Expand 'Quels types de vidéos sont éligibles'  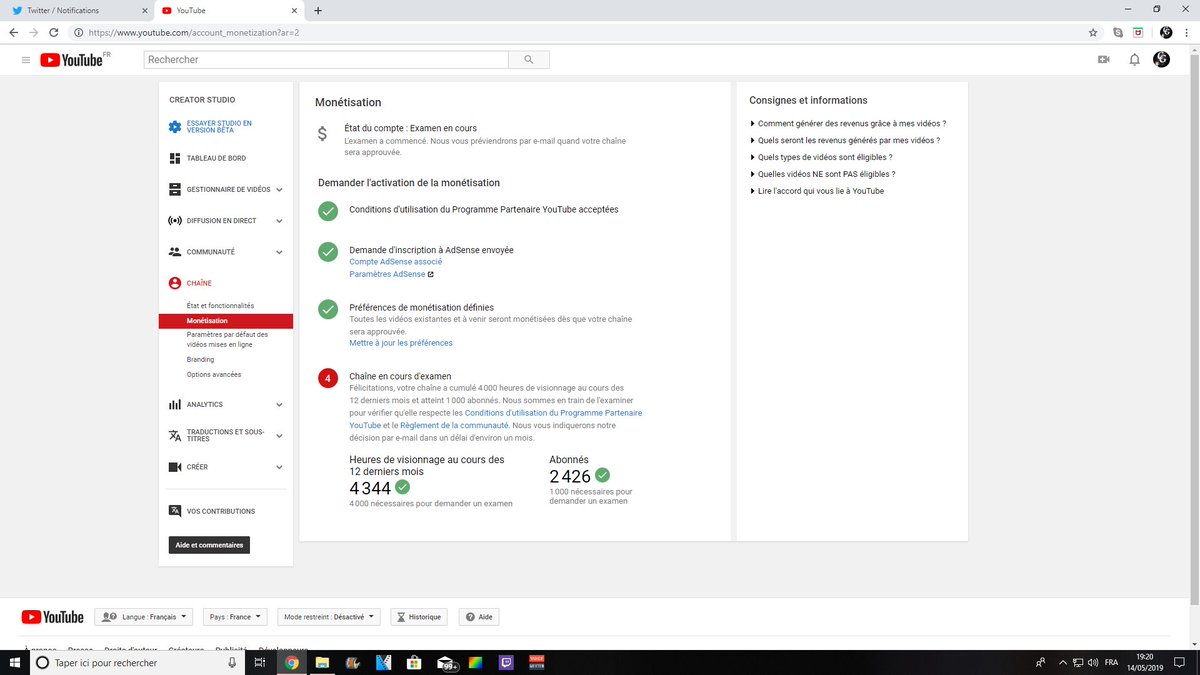pos(821,157)
